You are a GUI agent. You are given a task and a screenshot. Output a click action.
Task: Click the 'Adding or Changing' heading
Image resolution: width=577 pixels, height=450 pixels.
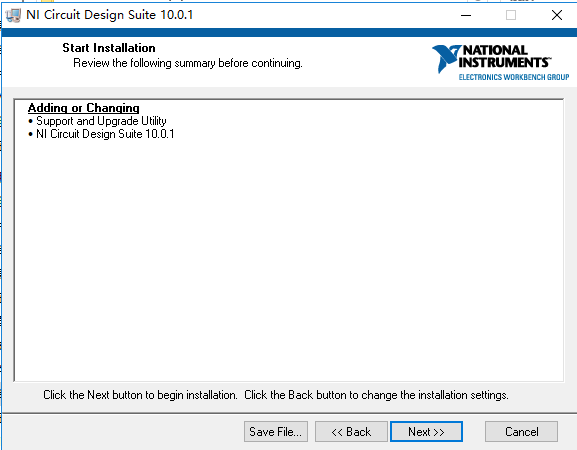click(84, 108)
